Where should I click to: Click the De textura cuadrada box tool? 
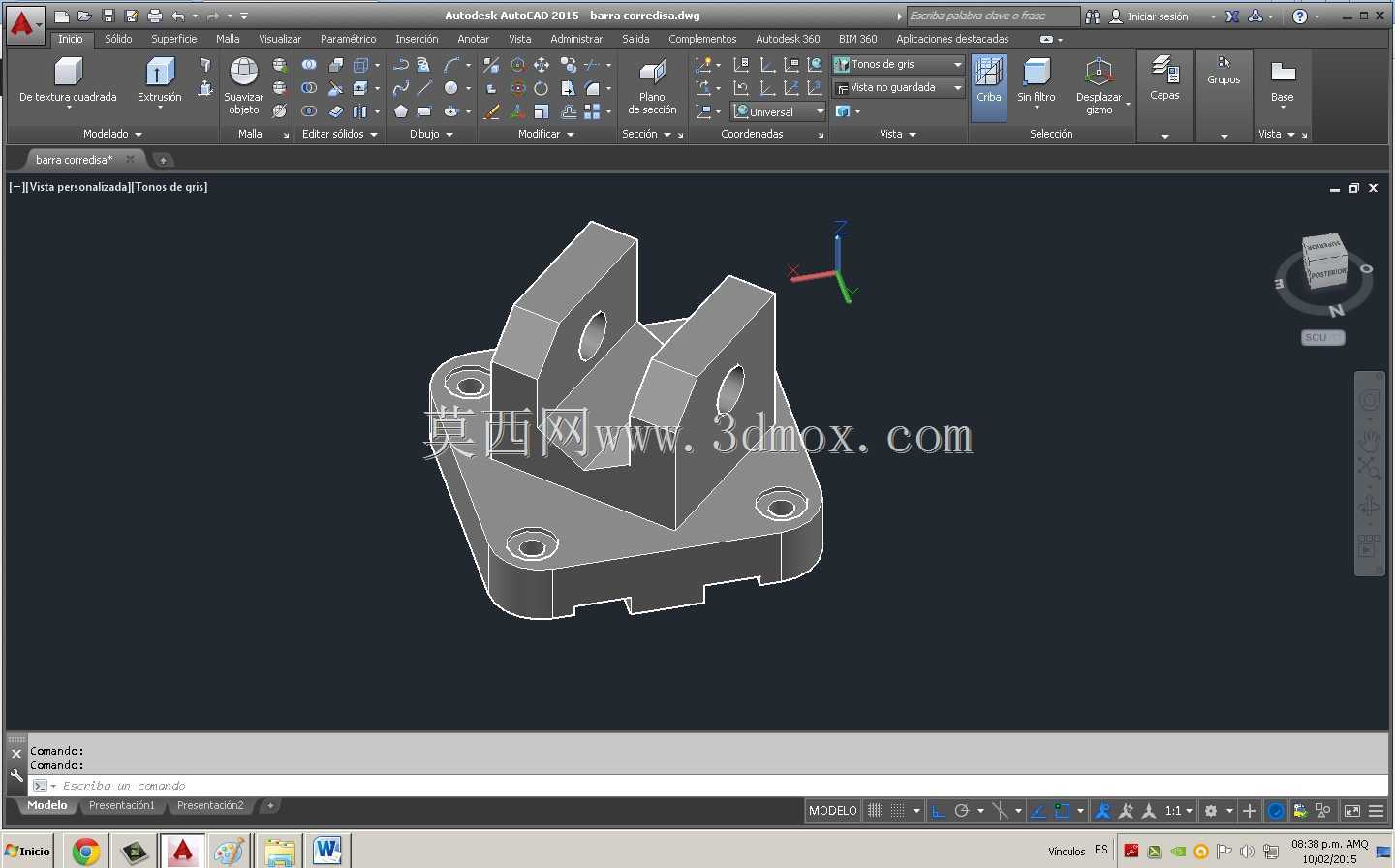(68, 79)
